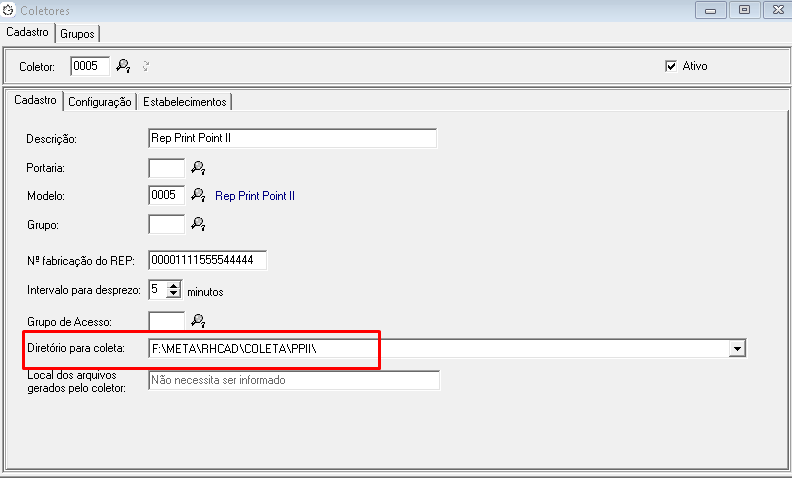Open the Grupo lookup magnifier
The height and width of the screenshot is (478, 792).
pyautogui.click(x=198, y=223)
